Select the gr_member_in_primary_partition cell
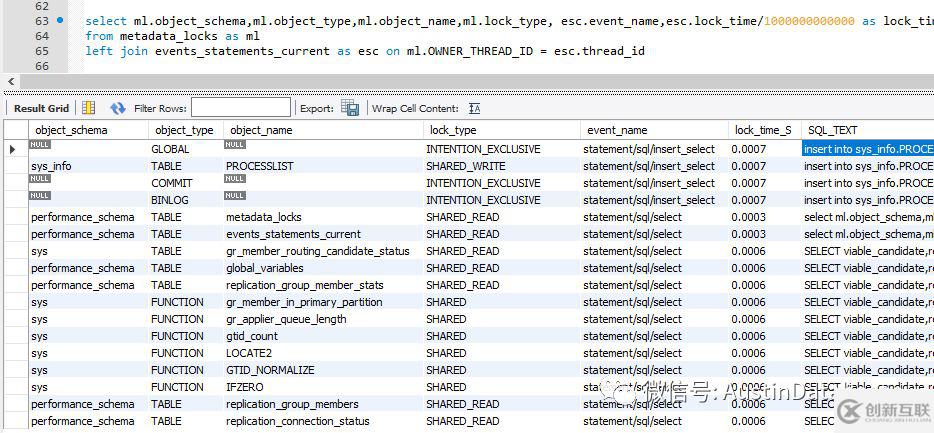This screenshot has height=433, width=934. click(x=323, y=302)
